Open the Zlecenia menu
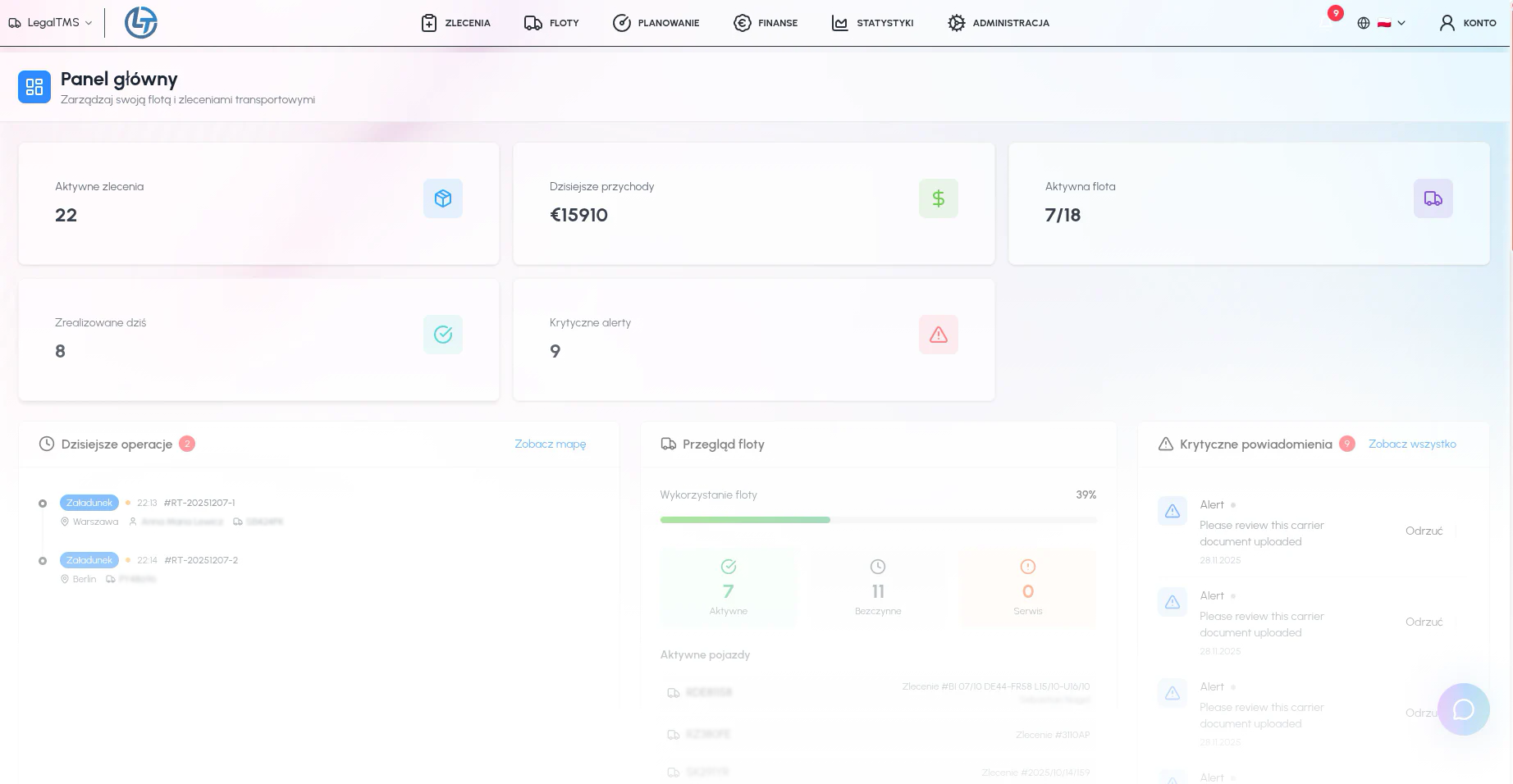The image size is (1513, 784). [455, 23]
